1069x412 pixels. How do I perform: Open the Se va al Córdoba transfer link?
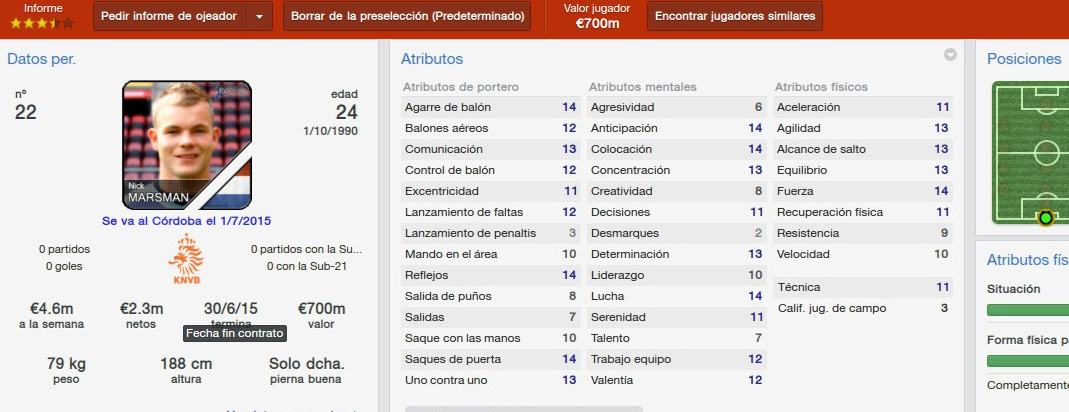click(186, 221)
